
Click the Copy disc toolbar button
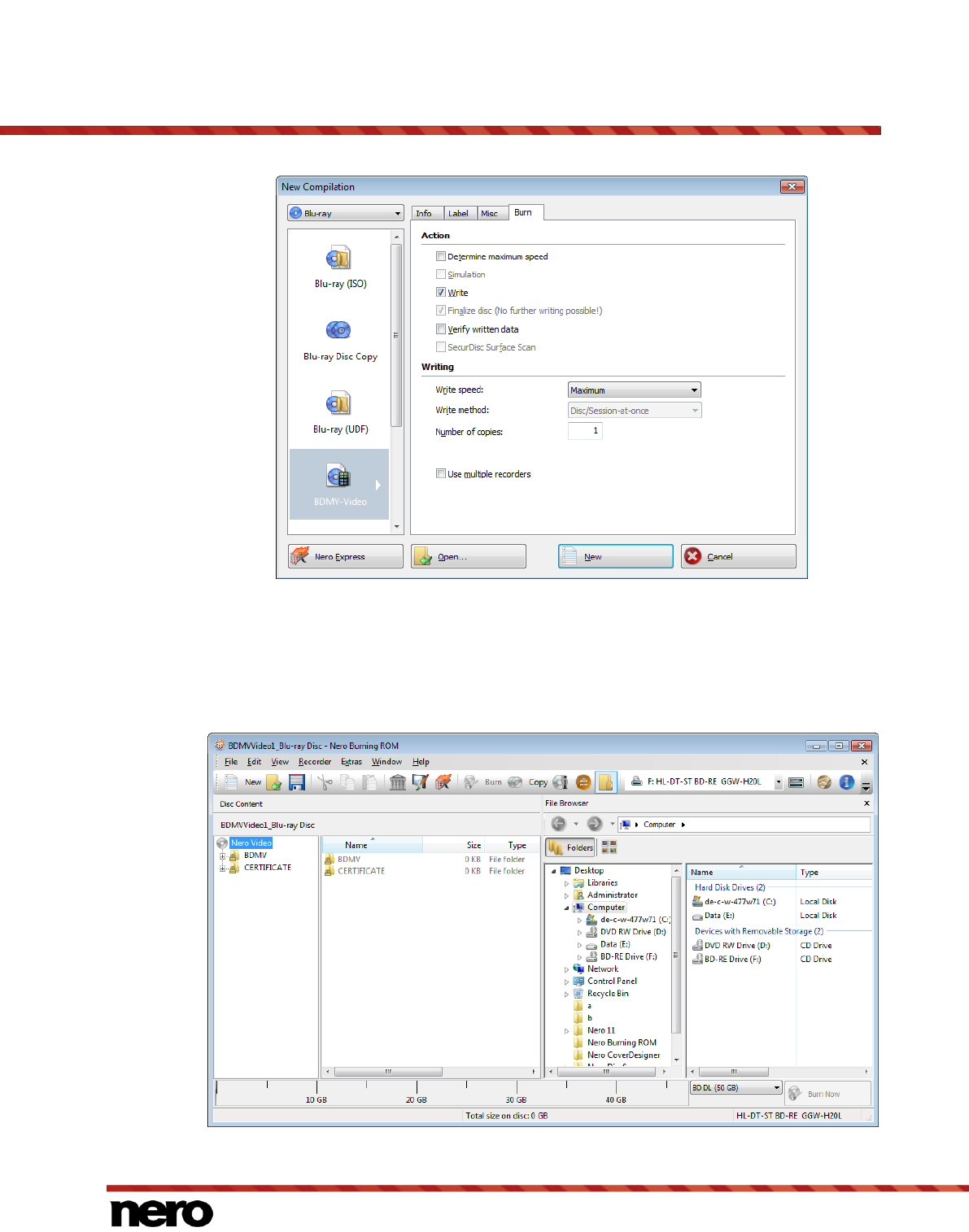527,782
